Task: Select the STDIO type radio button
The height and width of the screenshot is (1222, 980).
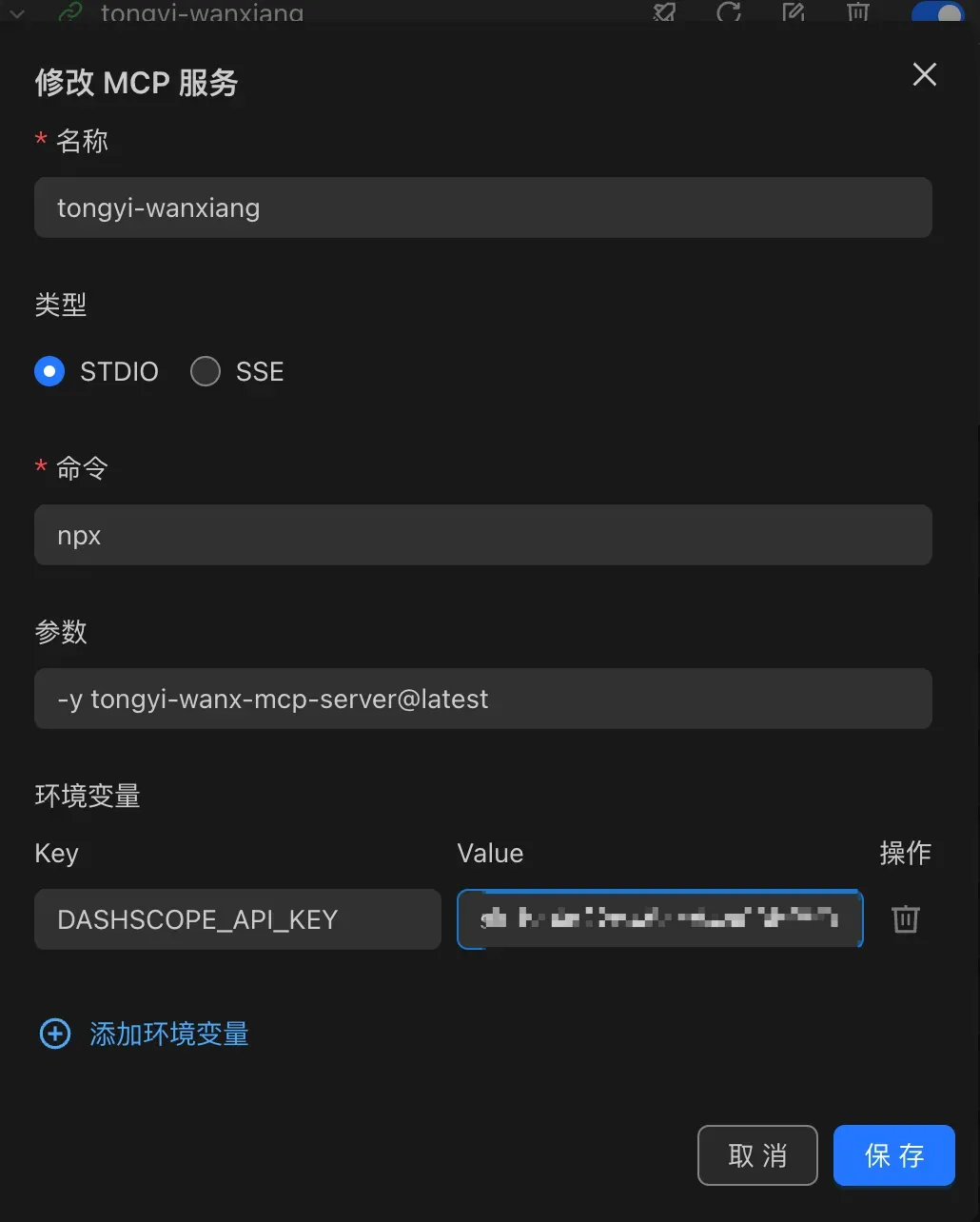Action: tap(49, 371)
